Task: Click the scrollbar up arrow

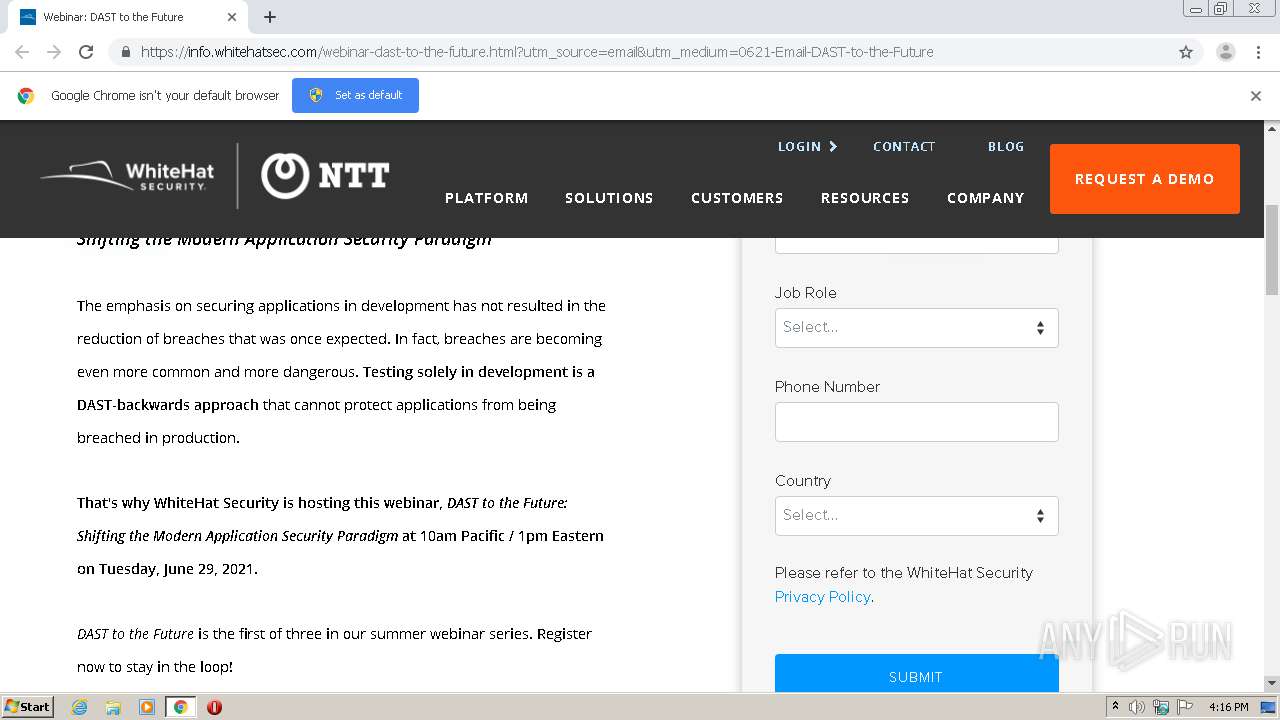Action: [x=1272, y=128]
